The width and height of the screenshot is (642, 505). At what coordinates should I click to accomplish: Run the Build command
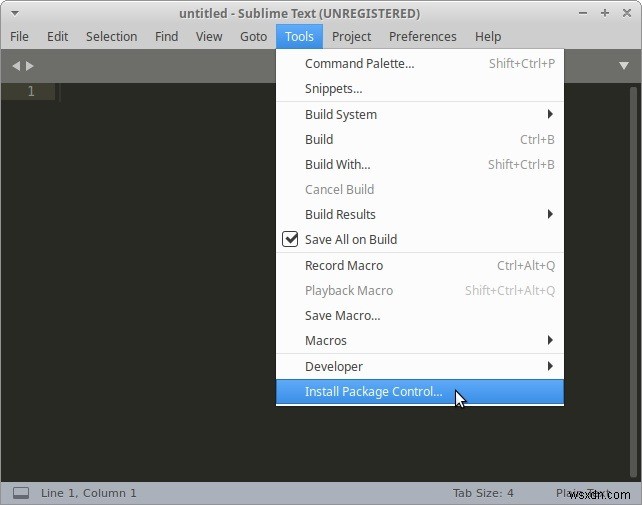coord(420,139)
